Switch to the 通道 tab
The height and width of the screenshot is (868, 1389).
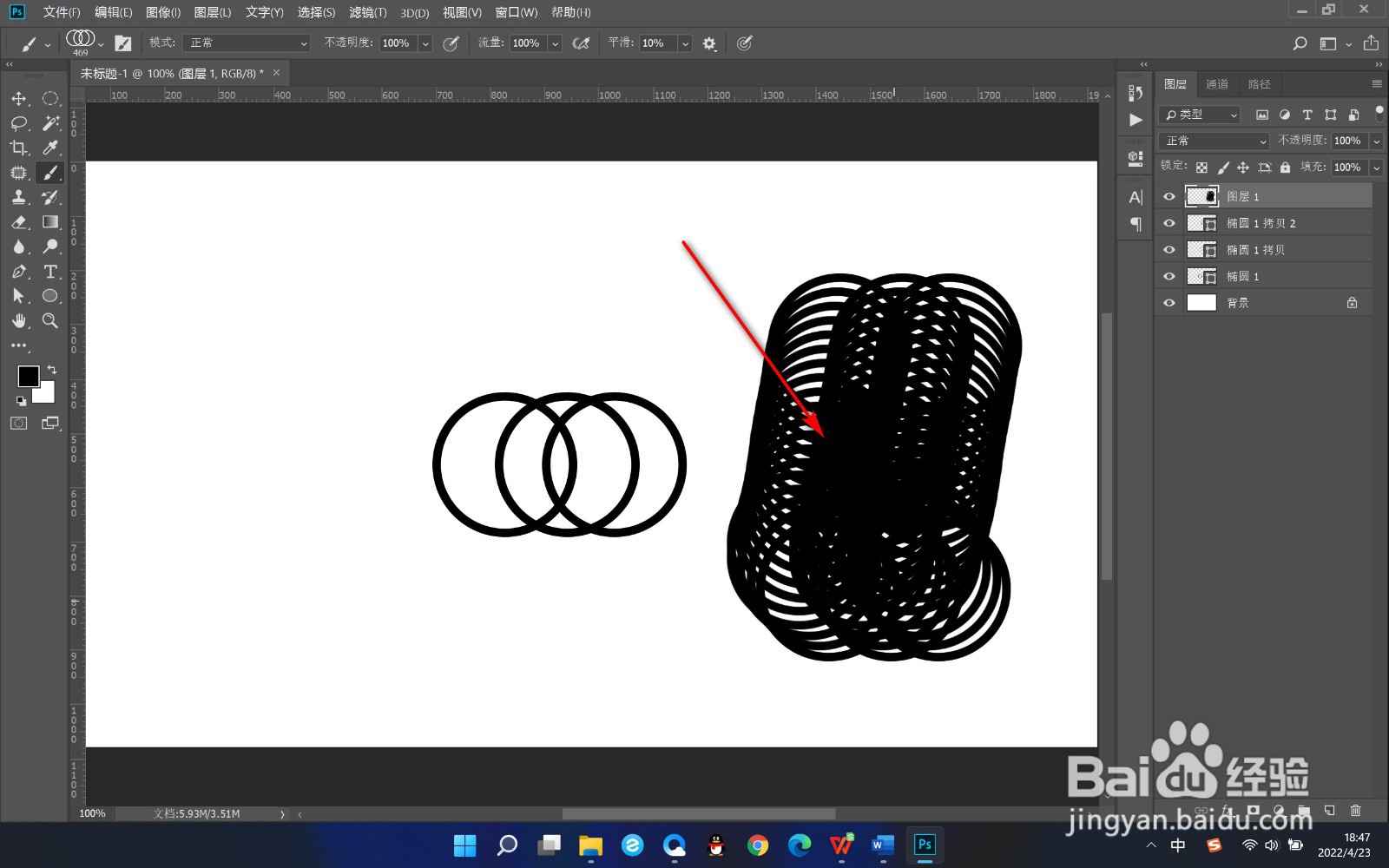1217,84
